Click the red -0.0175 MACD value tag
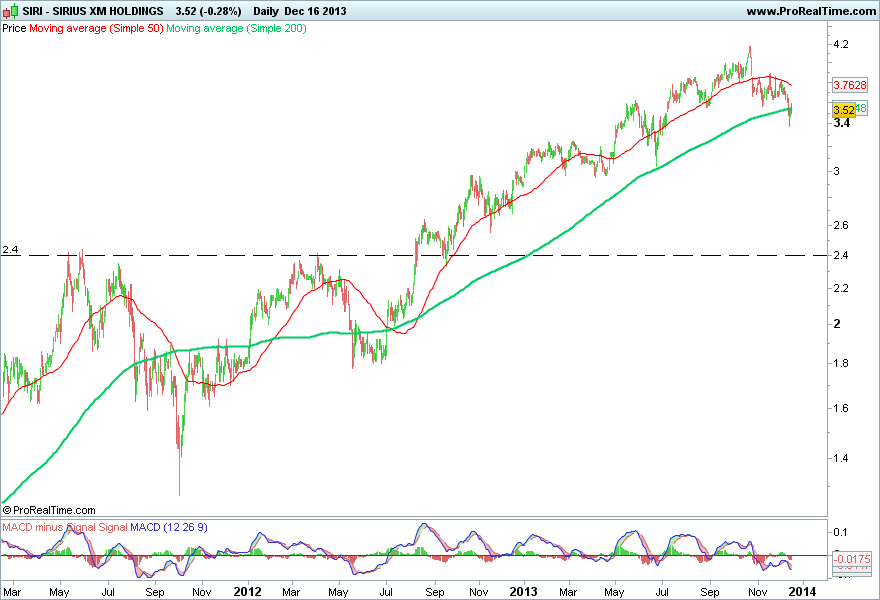The image size is (880, 600). pos(852,559)
